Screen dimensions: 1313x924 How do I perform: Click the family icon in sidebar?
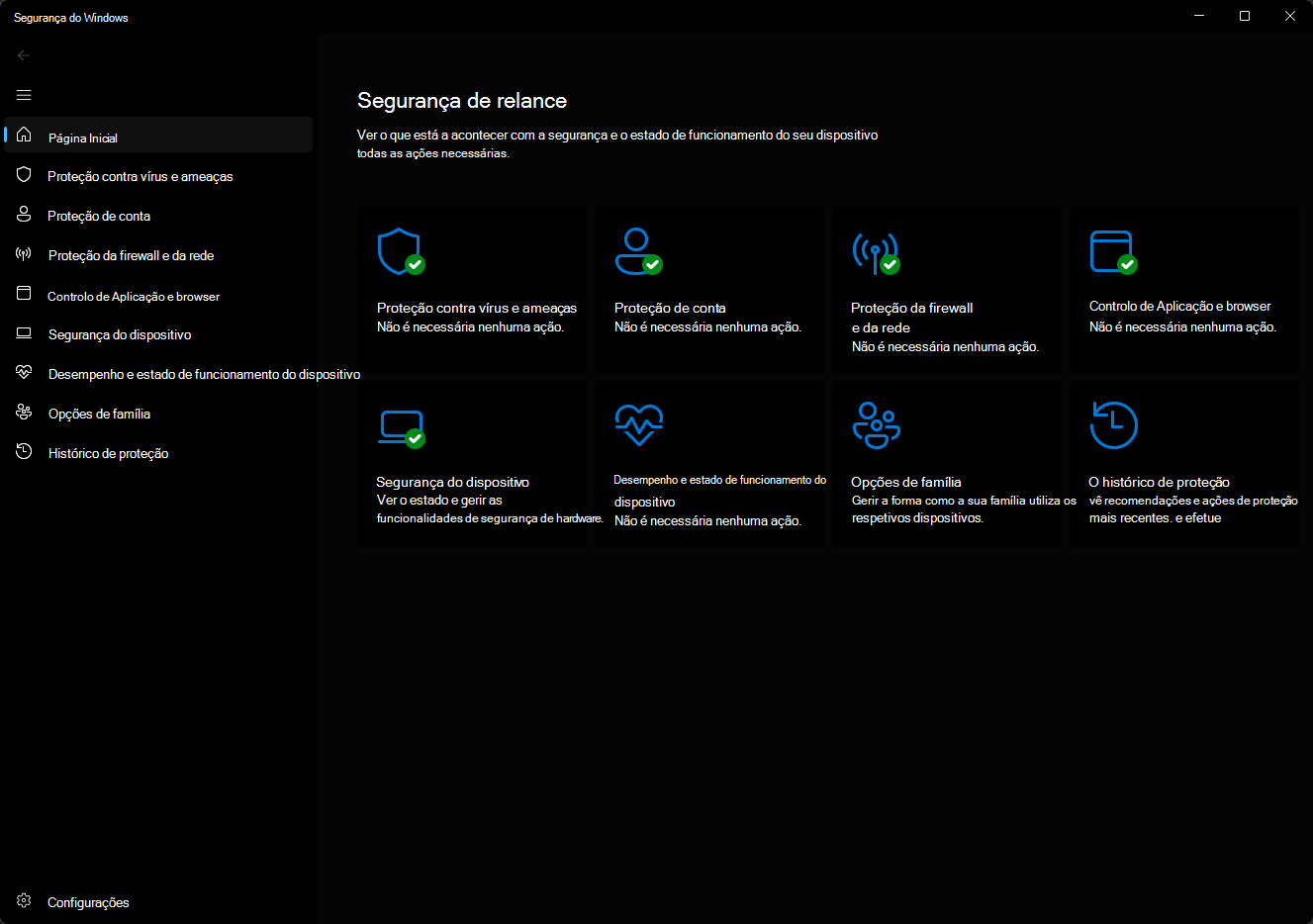pos(24,412)
